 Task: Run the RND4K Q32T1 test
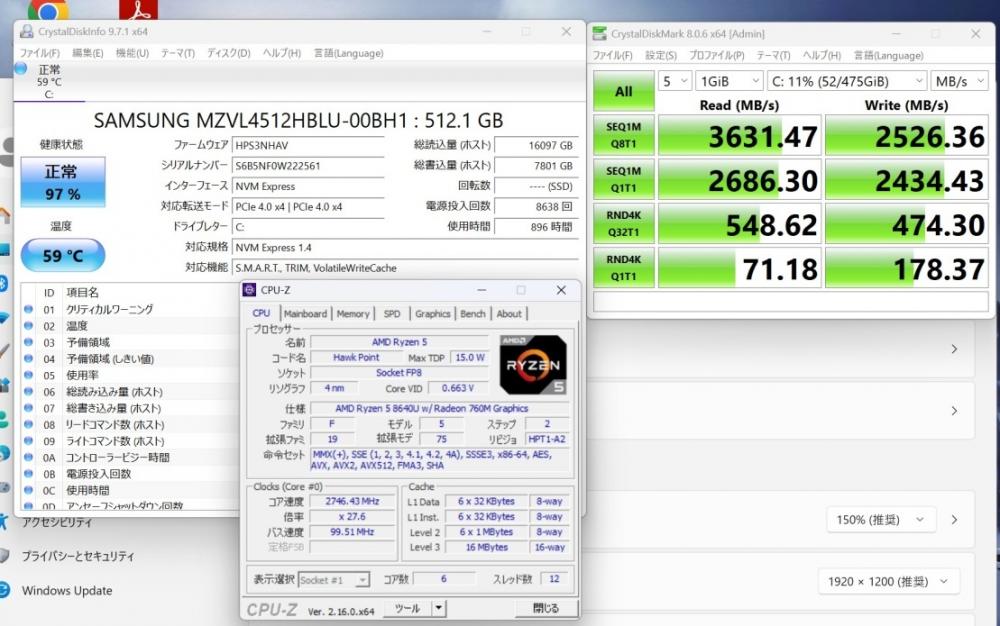pyautogui.click(x=624, y=223)
